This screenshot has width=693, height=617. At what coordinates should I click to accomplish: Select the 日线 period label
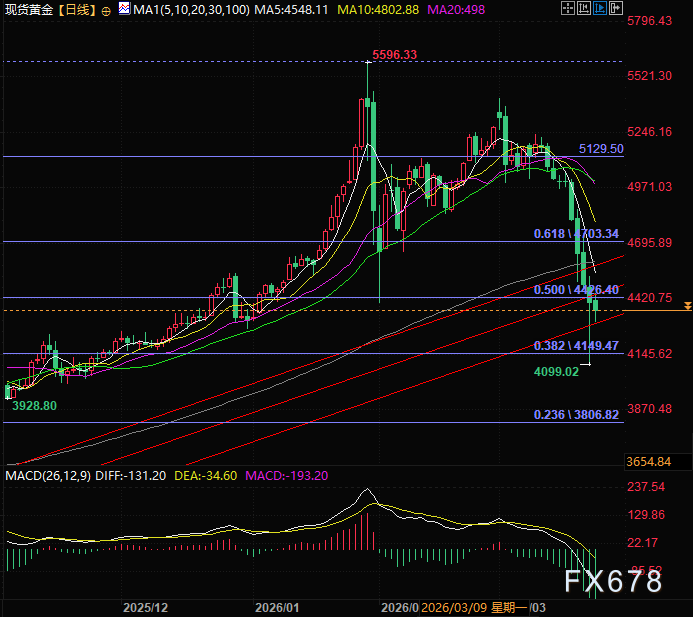coord(77,10)
